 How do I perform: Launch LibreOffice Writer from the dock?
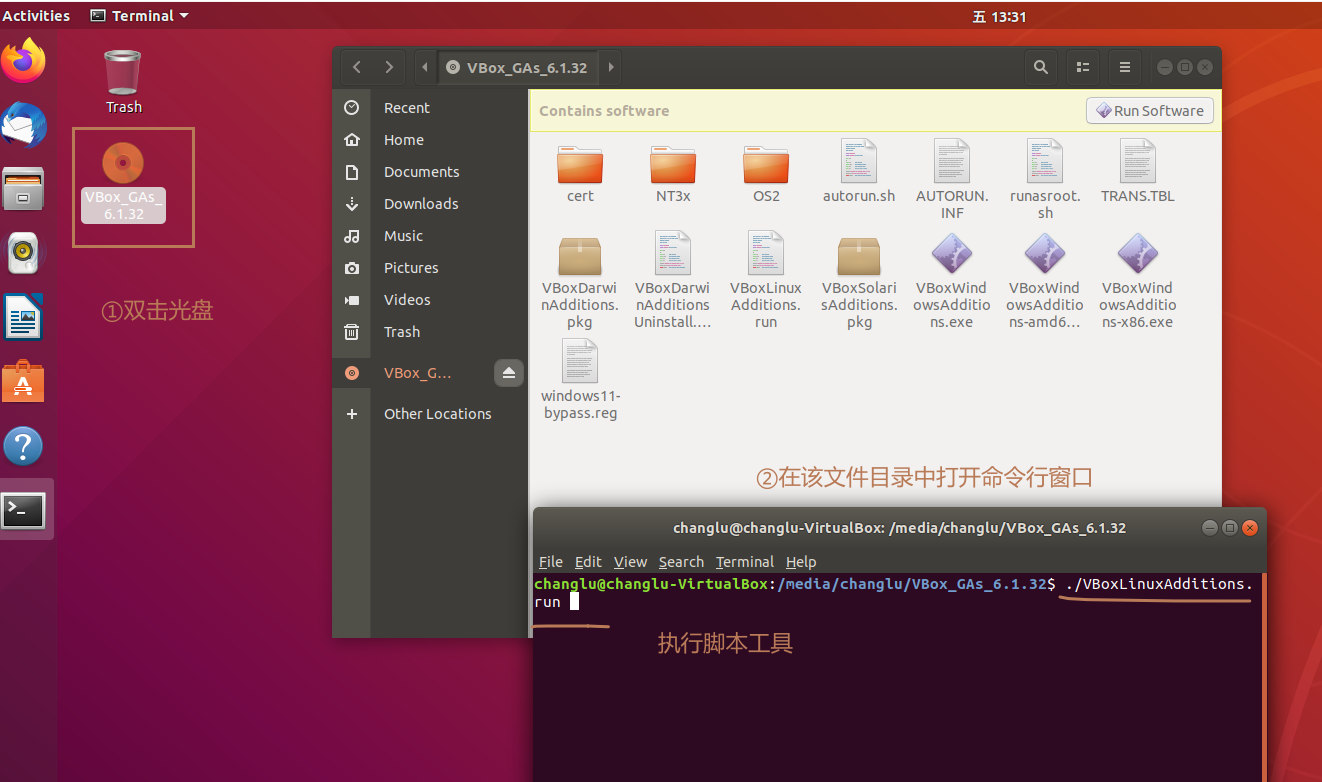23,318
